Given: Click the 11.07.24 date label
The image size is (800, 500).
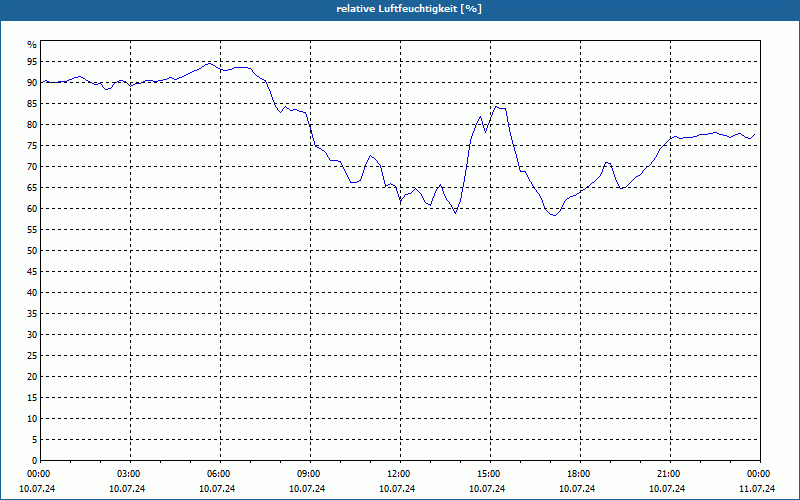Looking at the screenshot, I should coord(757,488).
